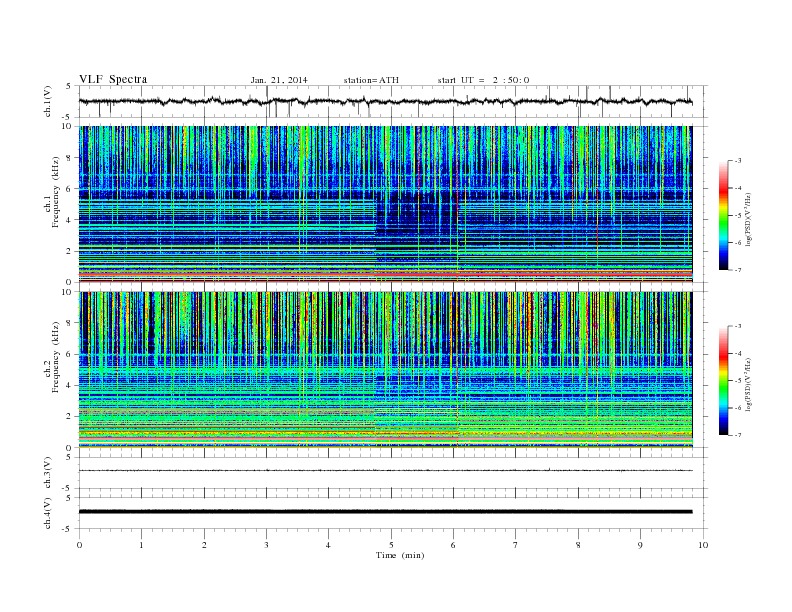Click the "10" tick label on Time axis
792x612 pixels.
point(703,545)
